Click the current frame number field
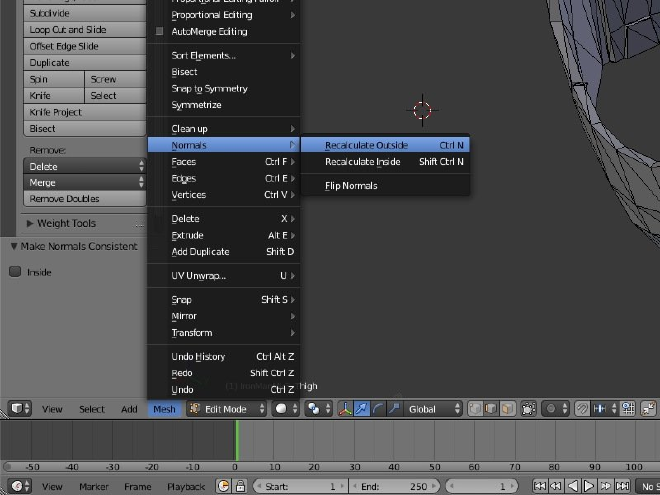660x495 pixels. [481, 486]
